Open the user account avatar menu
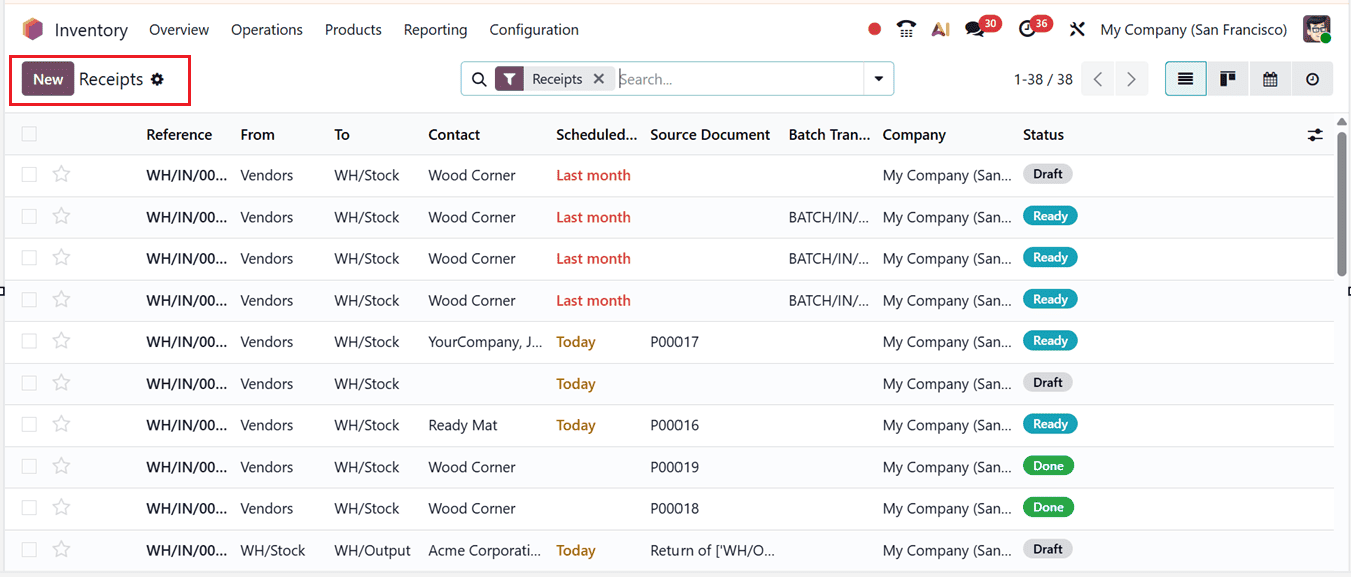The width and height of the screenshot is (1351, 577). tap(1316, 29)
